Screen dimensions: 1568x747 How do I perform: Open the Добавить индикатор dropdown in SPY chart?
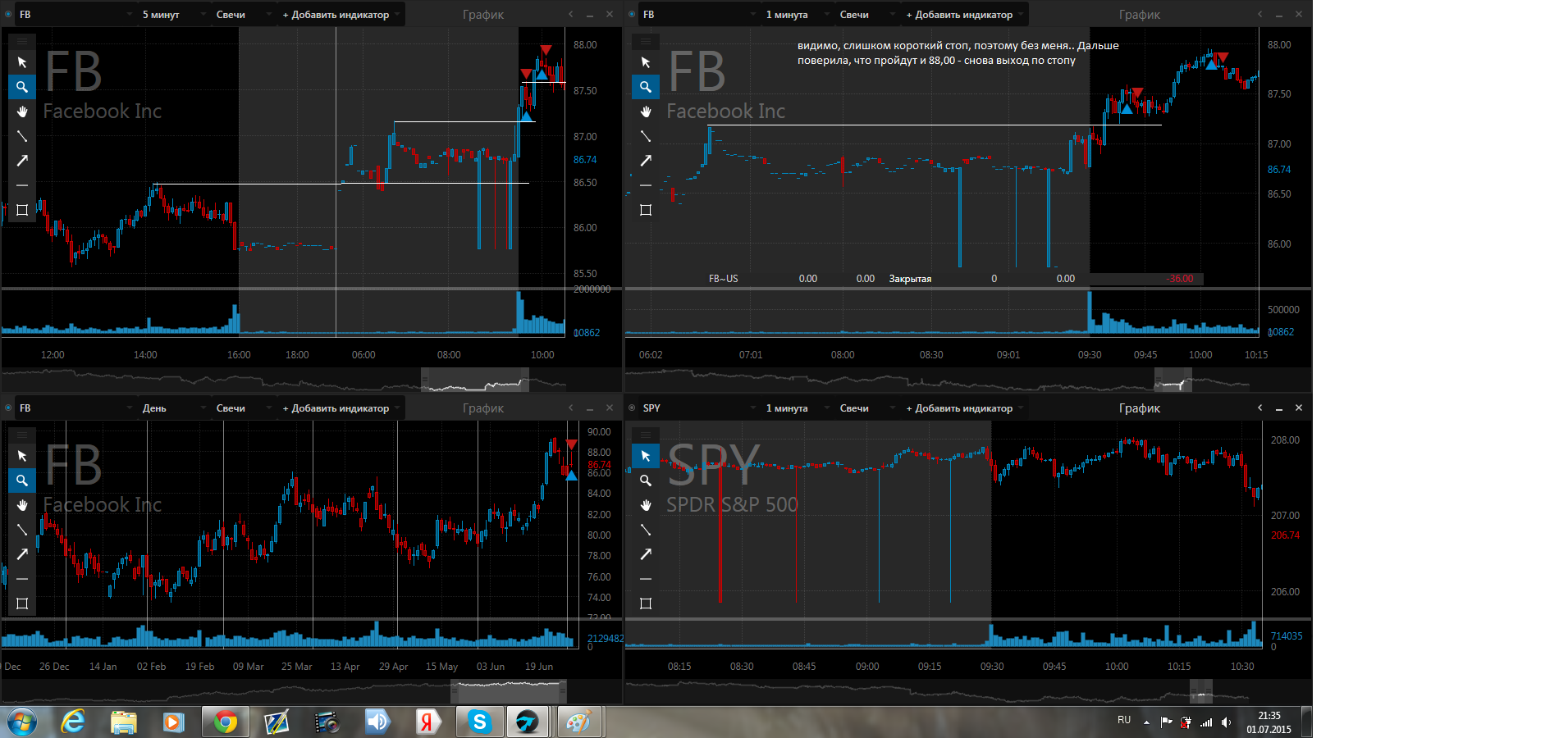coord(964,408)
